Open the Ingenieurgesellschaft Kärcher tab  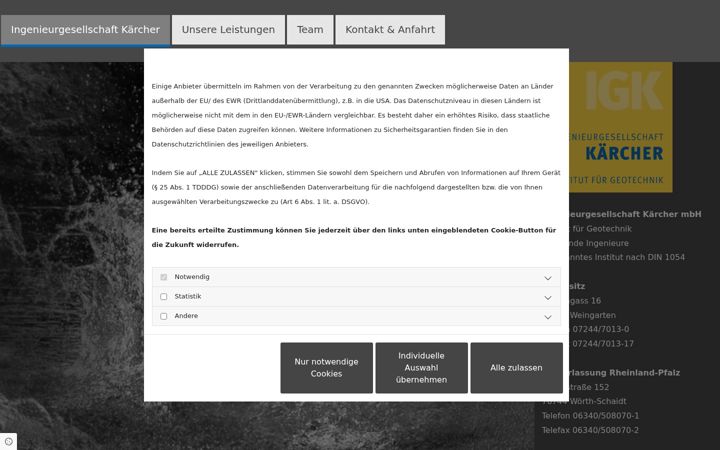pyautogui.click(x=85, y=30)
